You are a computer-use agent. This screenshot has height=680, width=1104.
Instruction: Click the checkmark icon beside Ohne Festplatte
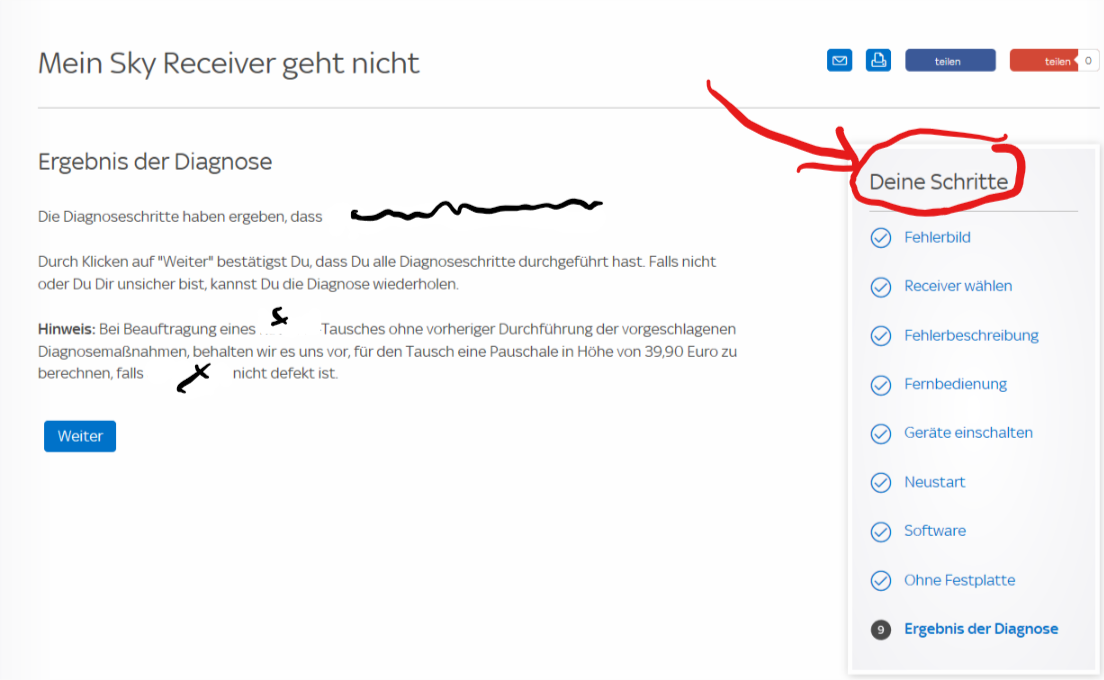[x=881, y=581]
